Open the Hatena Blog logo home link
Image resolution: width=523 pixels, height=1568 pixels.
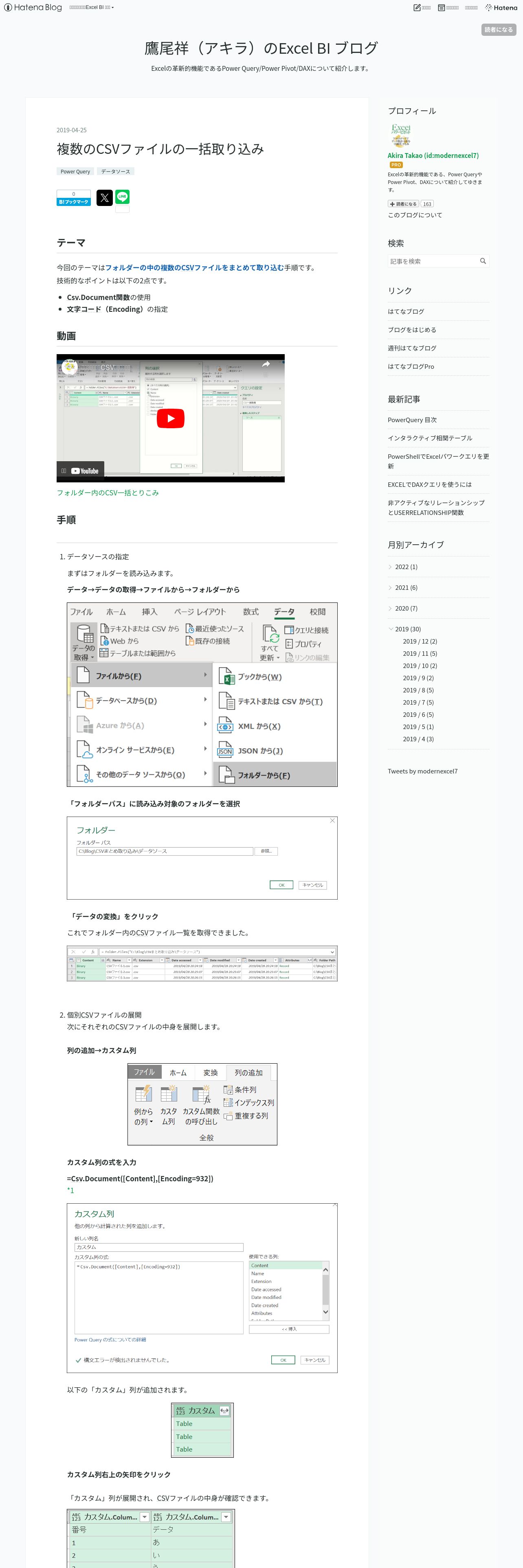33,7
